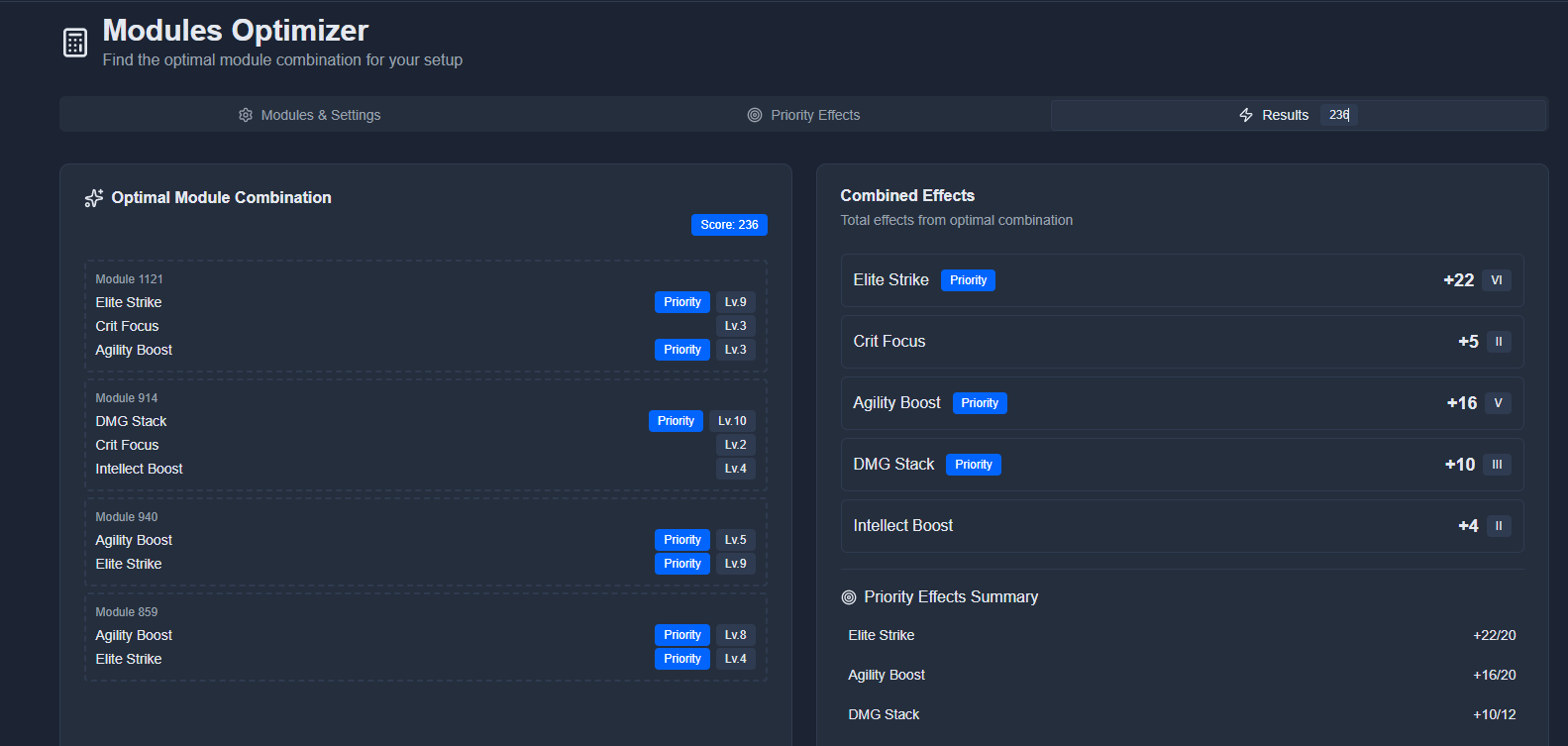Click the III tier badge for DMG Stack
This screenshot has height=746, width=1568.
[x=1498, y=465]
